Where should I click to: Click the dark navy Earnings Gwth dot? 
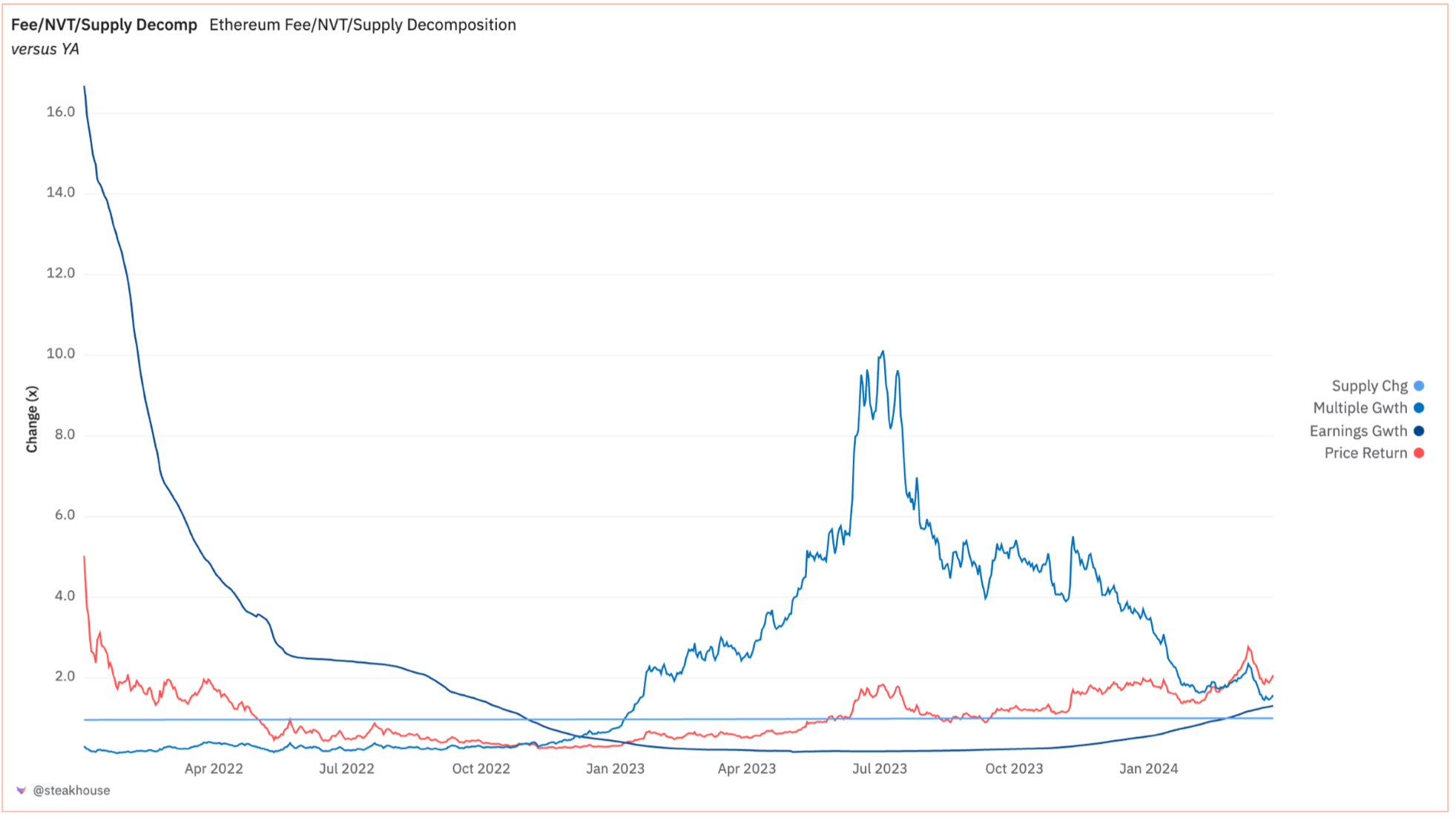(x=1419, y=431)
